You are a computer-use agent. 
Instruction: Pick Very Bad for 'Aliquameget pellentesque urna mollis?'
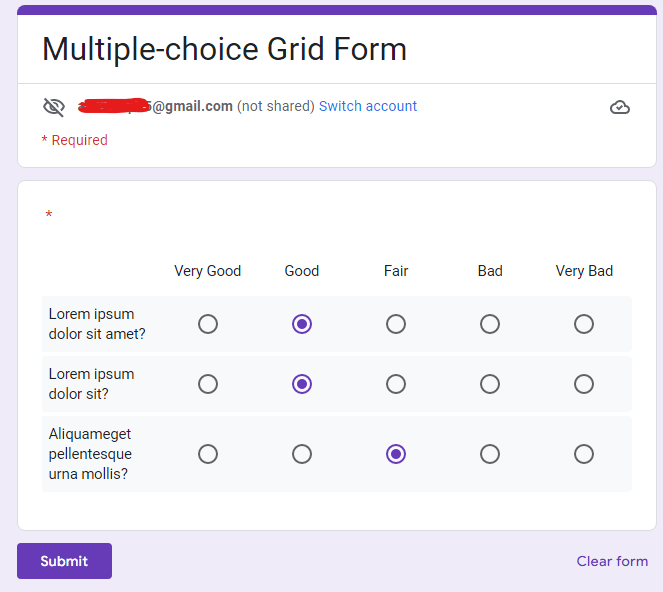tap(584, 454)
